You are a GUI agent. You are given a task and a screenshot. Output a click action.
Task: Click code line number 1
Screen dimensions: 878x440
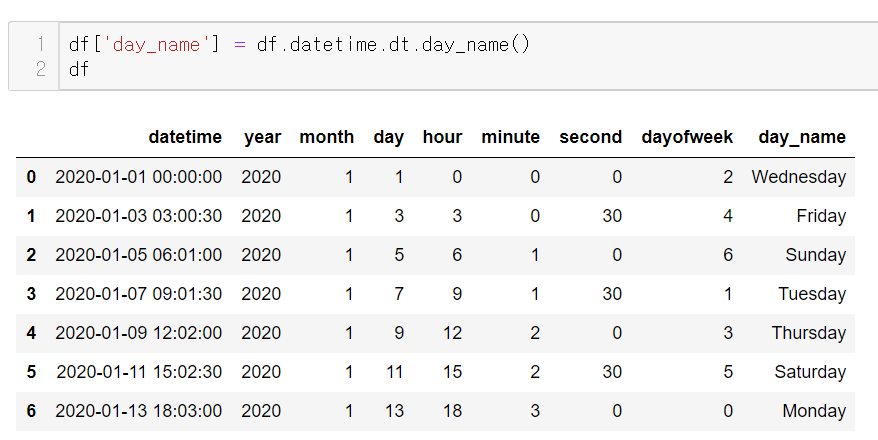coord(40,44)
